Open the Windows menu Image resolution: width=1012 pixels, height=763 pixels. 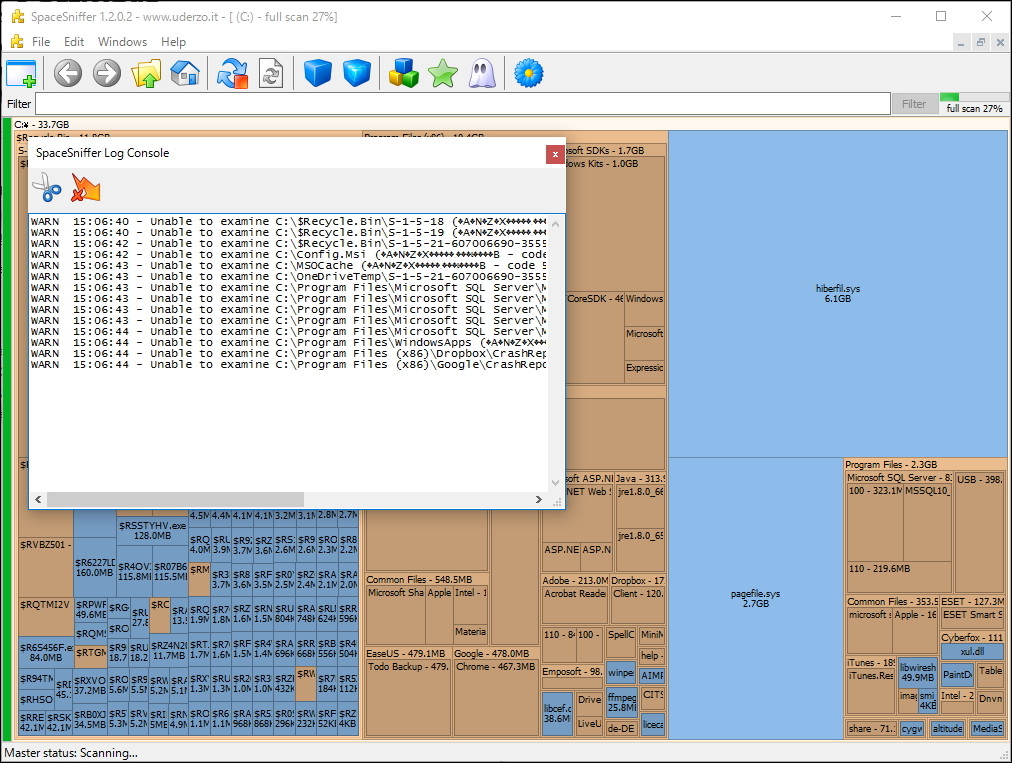pyautogui.click(x=122, y=42)
